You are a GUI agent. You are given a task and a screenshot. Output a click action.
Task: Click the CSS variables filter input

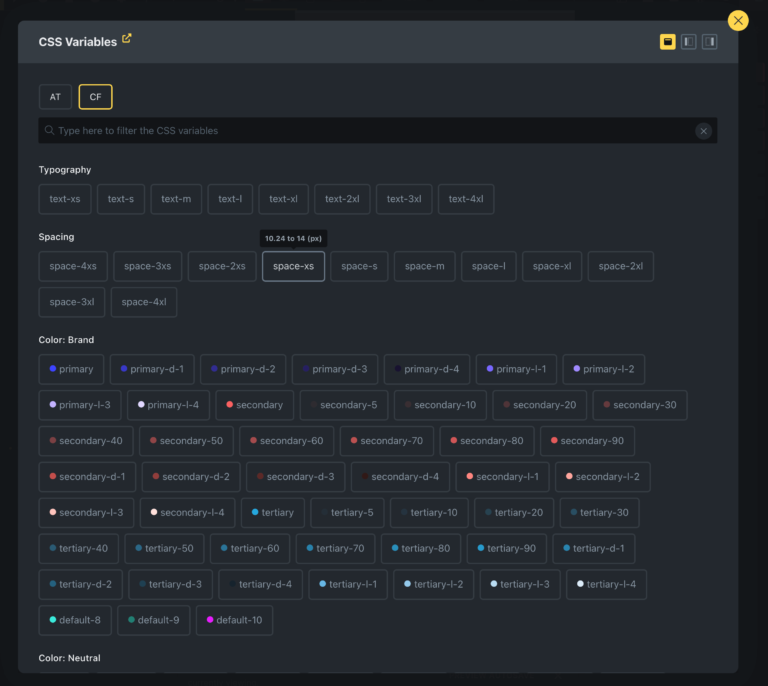(x=370, y=131)
